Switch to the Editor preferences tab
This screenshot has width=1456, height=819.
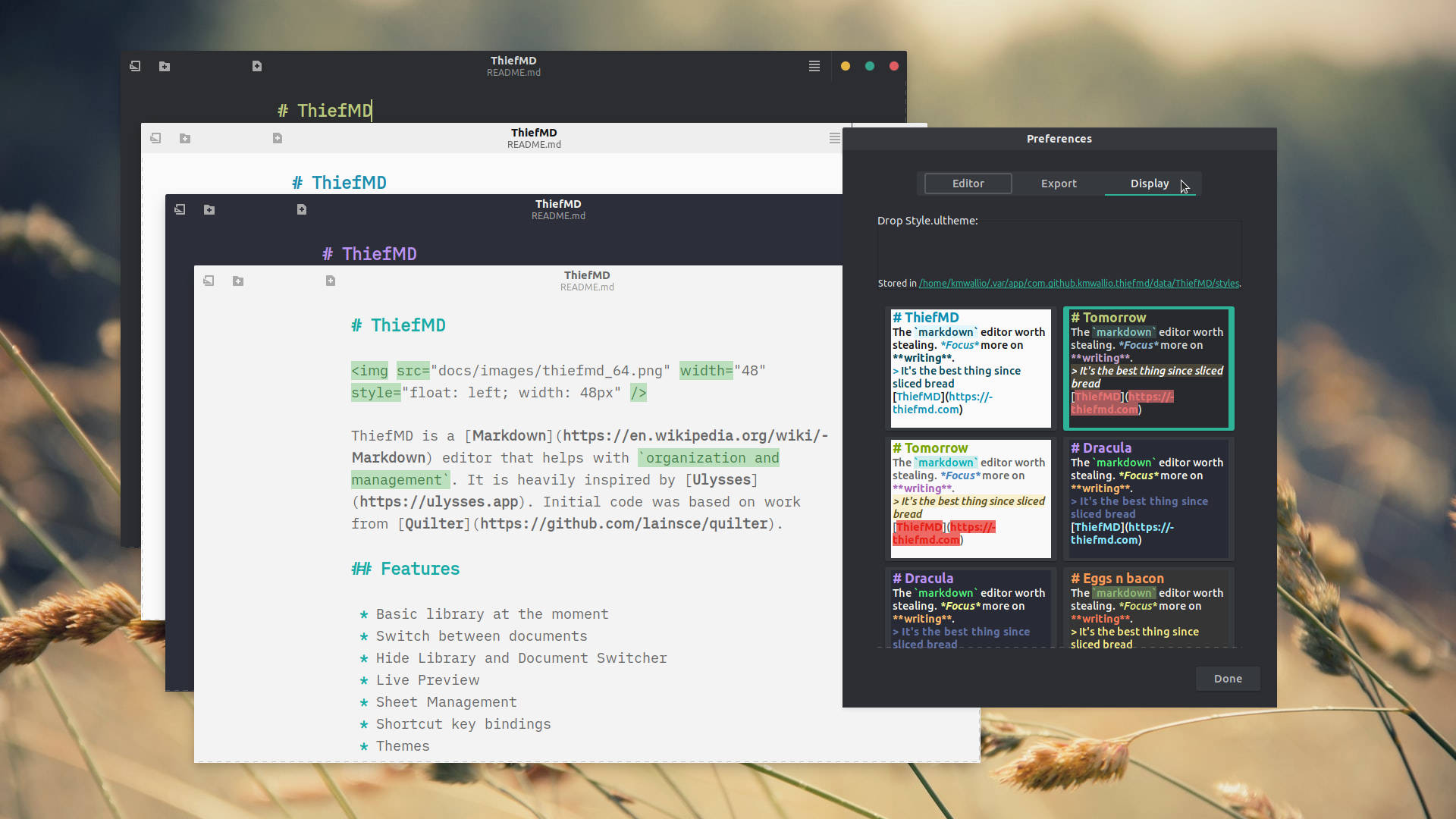coord(968,184)
